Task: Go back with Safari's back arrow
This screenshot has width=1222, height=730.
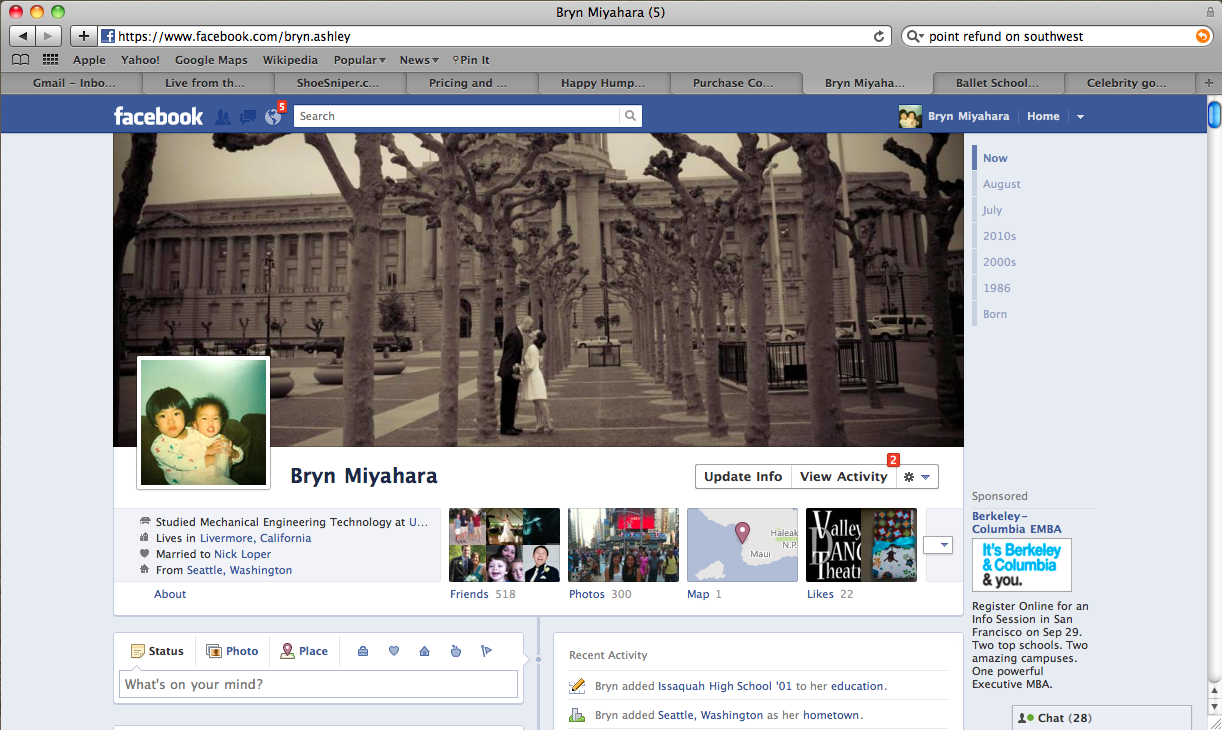Action: point(22,36)
